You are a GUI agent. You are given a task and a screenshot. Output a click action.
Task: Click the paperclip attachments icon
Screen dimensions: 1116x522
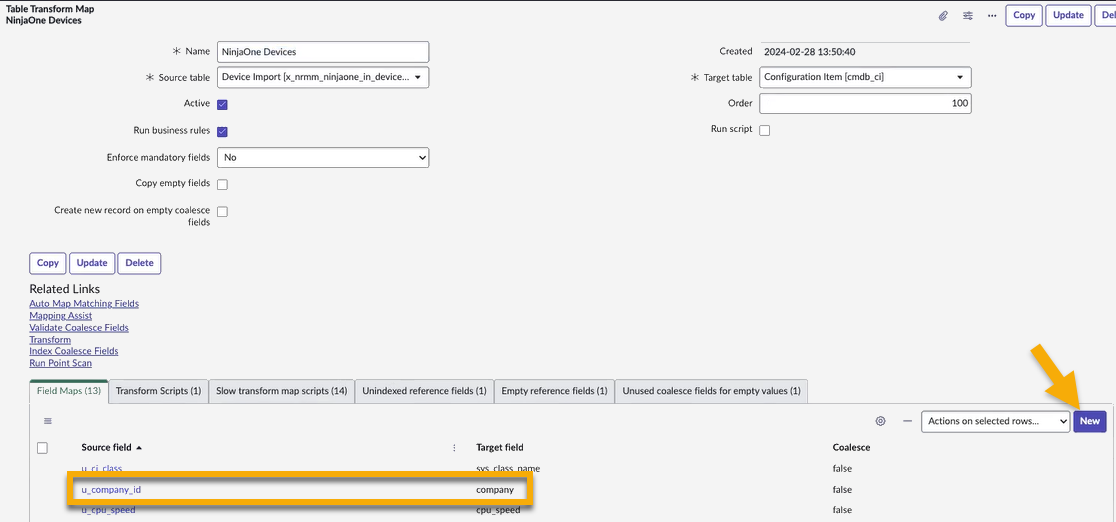tap(943, 16)
